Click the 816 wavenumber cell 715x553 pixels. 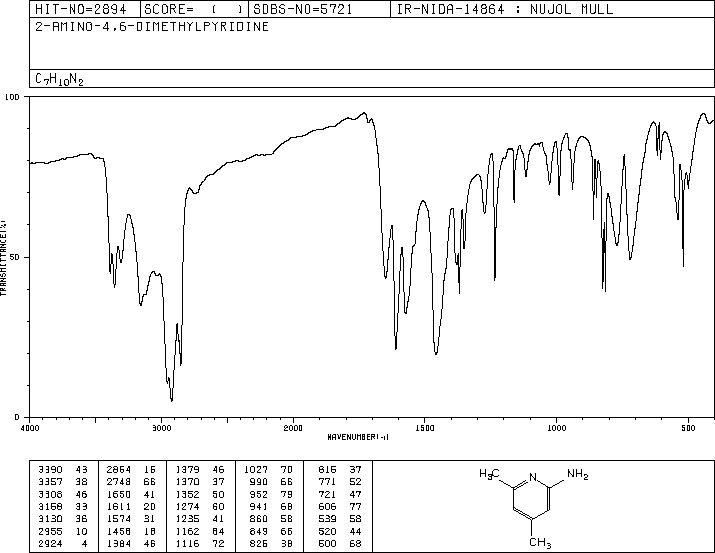[327, 469]
